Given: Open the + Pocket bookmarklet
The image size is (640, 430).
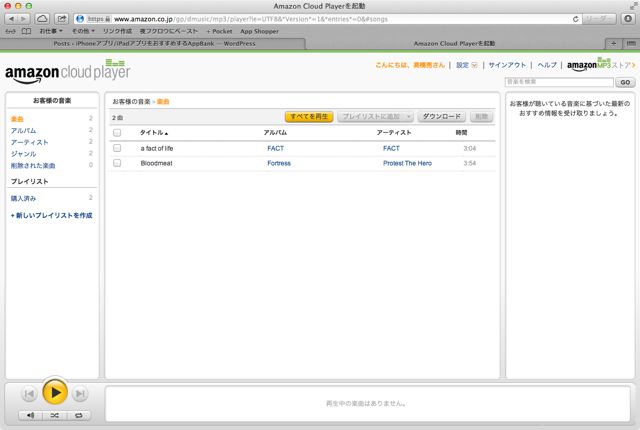Looking at the screenshot, I should click(x=219, y=31).
